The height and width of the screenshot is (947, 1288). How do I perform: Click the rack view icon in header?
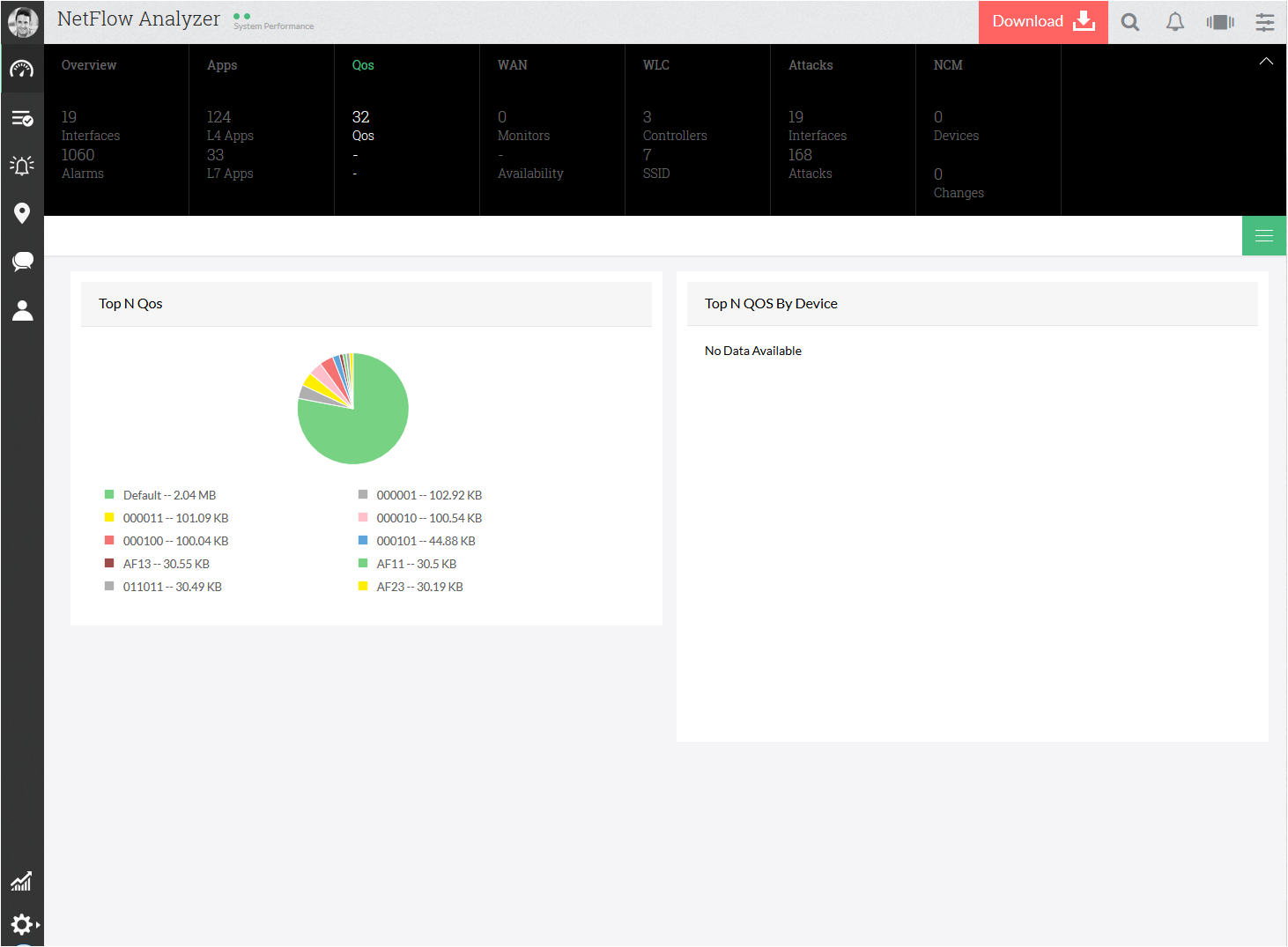coord(1220,22)
